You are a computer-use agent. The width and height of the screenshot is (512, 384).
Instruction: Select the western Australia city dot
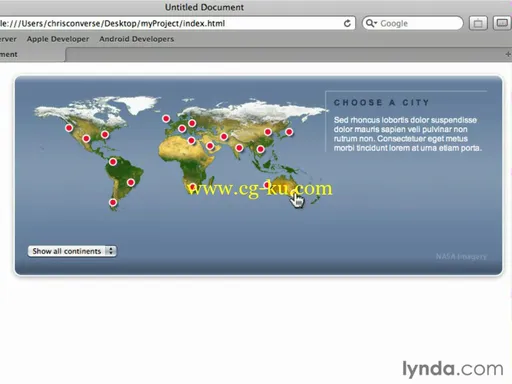267,185
